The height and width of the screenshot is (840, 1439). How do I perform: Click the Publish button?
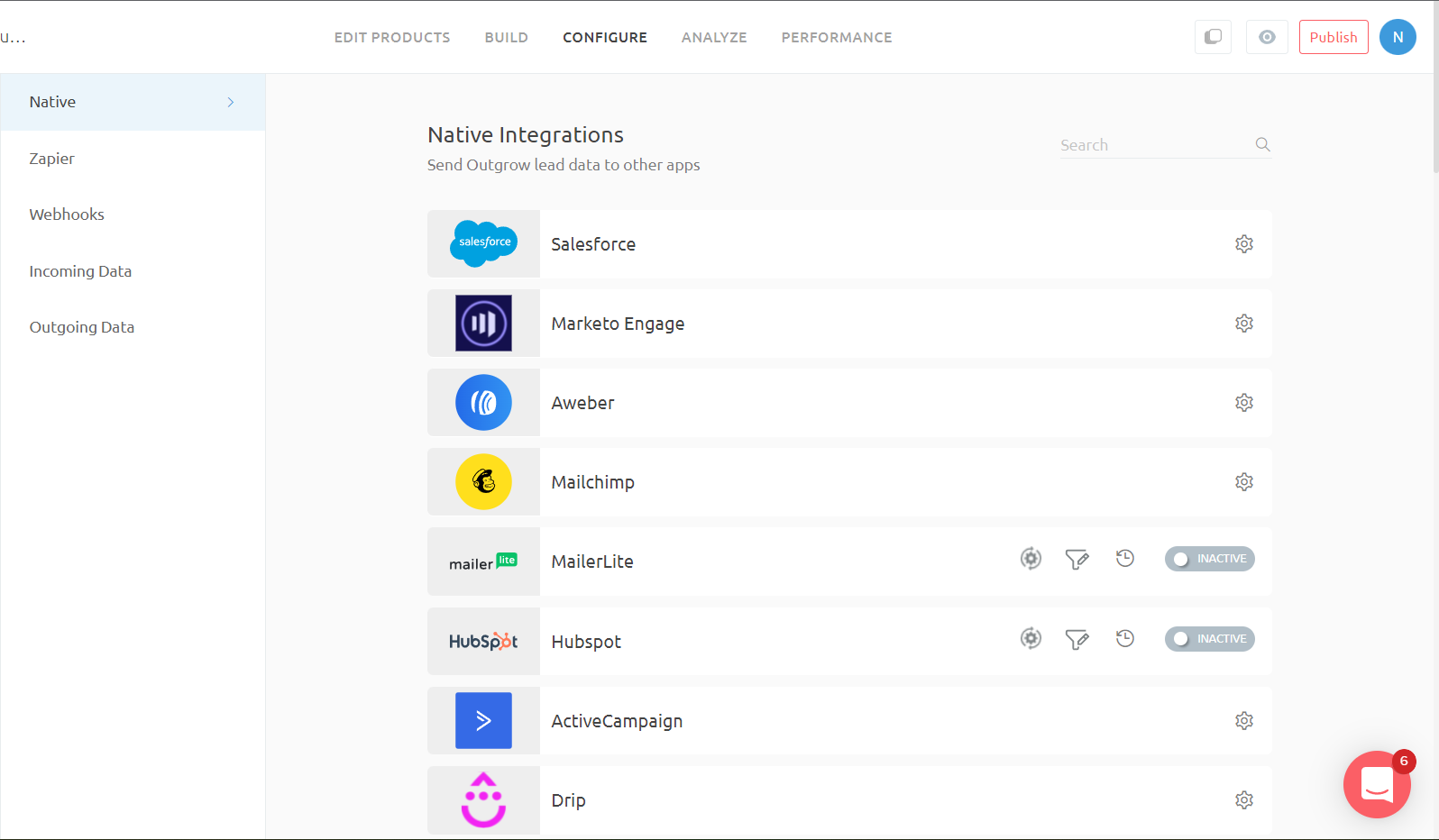(1334, 37)
